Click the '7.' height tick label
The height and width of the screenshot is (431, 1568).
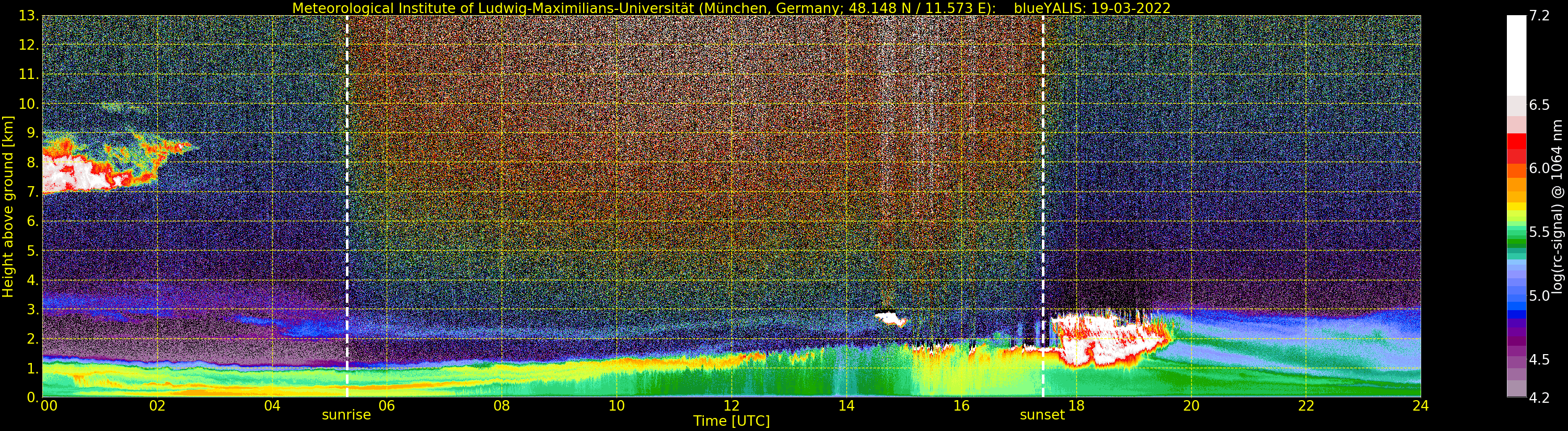coord(33,192)
